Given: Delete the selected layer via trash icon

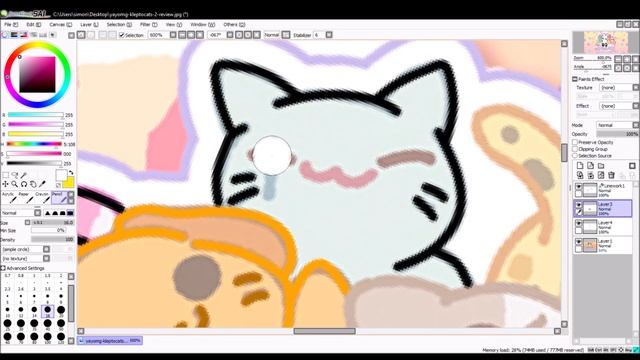Looking at the screenshot, I should click(x=611, y=175).
